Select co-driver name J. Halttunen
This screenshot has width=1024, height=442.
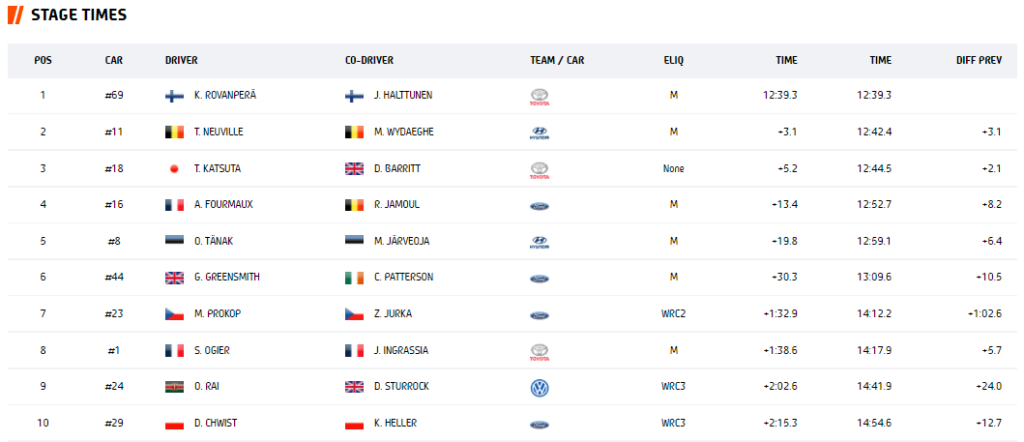point(403,95)
